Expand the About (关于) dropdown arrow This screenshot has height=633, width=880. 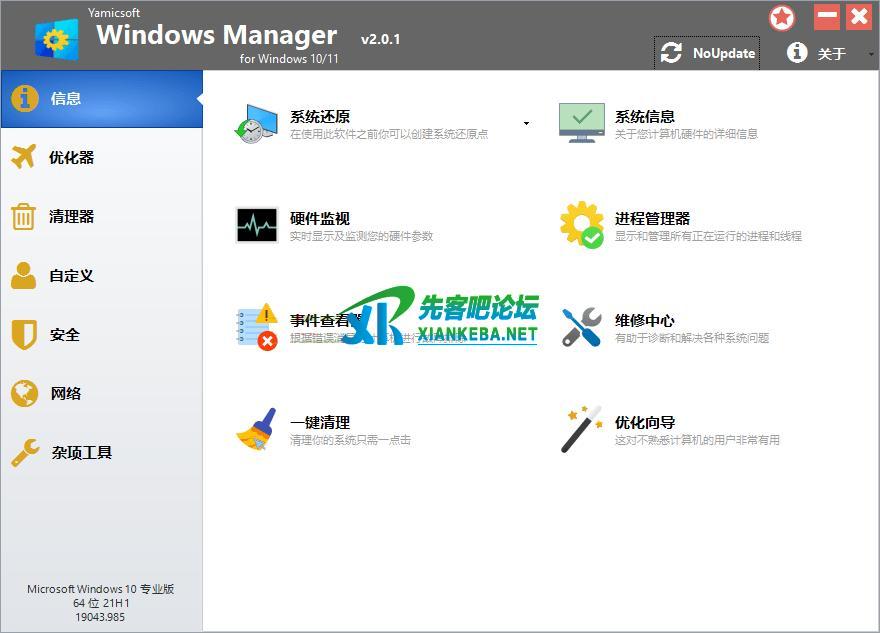click(870, 54)
